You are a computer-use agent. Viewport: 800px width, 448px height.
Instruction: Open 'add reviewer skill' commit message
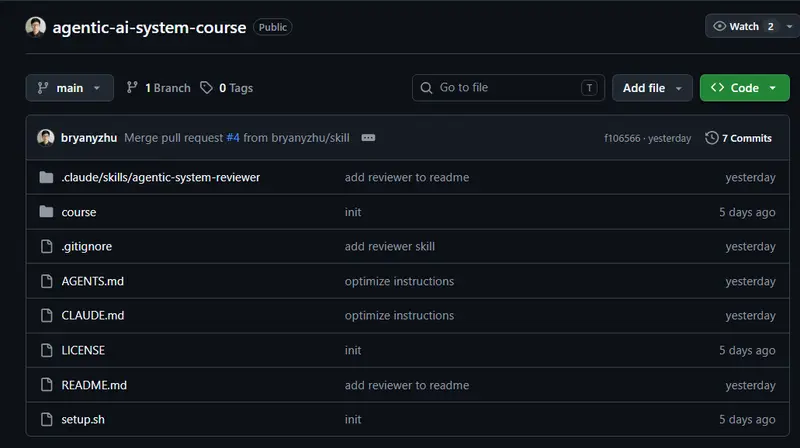390,246
